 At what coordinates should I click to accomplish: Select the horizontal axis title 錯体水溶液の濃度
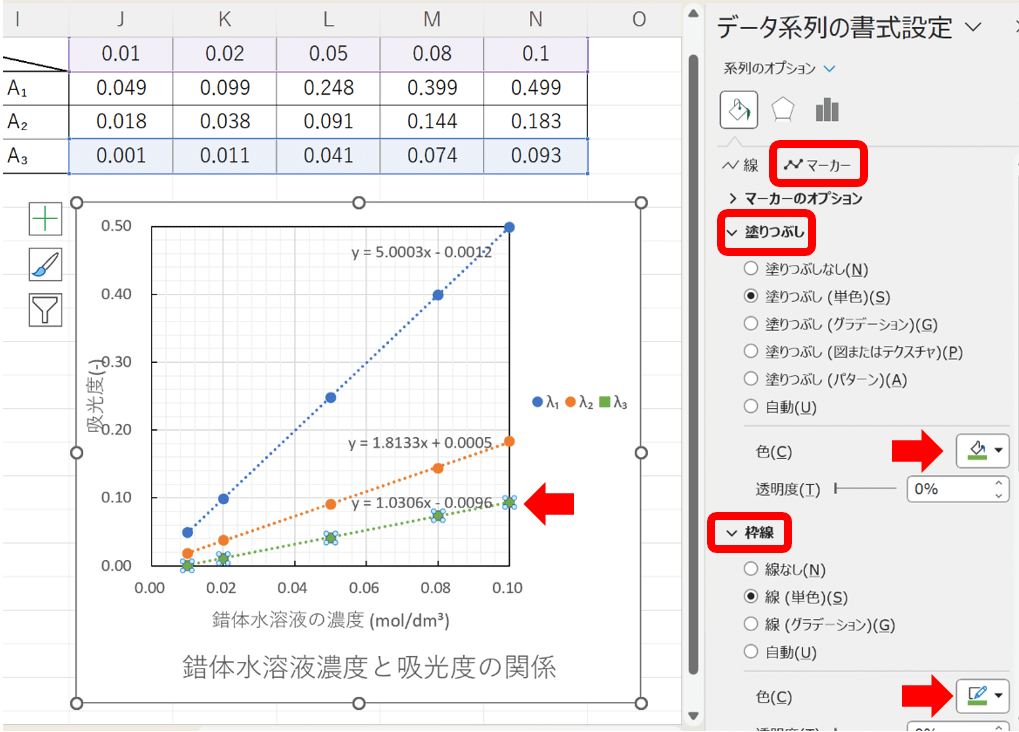(331, 620)
